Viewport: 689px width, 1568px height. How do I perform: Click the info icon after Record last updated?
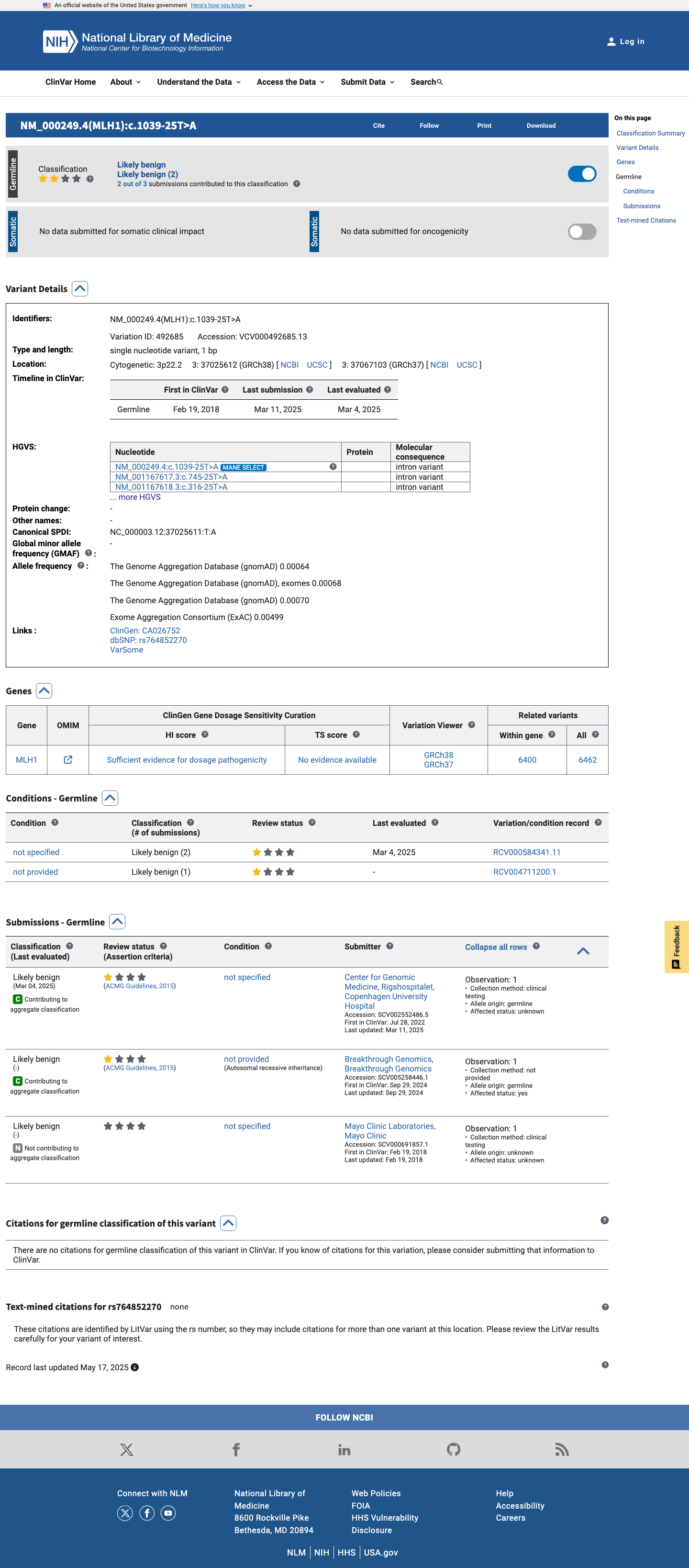[135, 1367]
